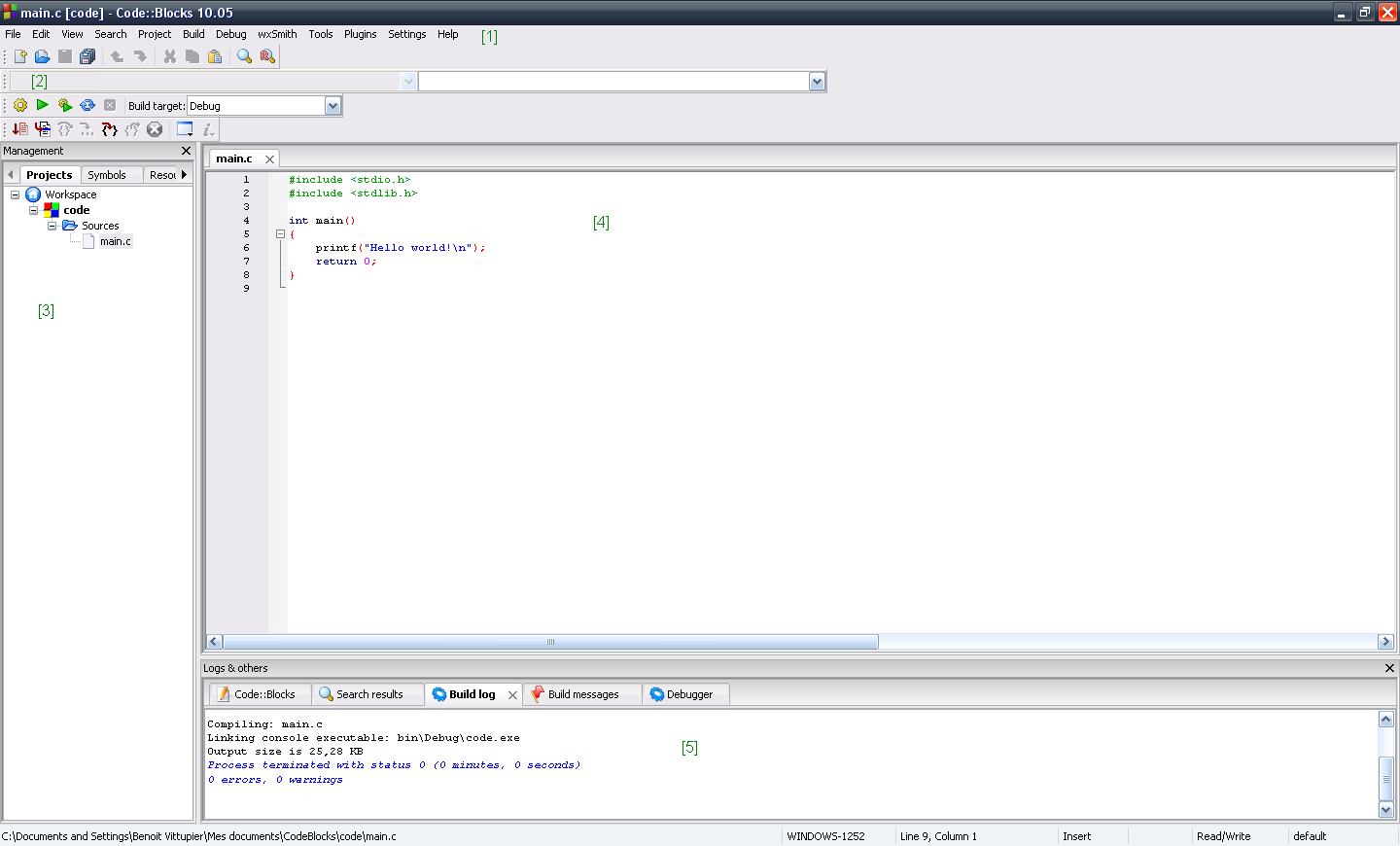Click the Find magnifier icon
Viewport: 1400px width, 846px height.
click(x=244, y=56)
